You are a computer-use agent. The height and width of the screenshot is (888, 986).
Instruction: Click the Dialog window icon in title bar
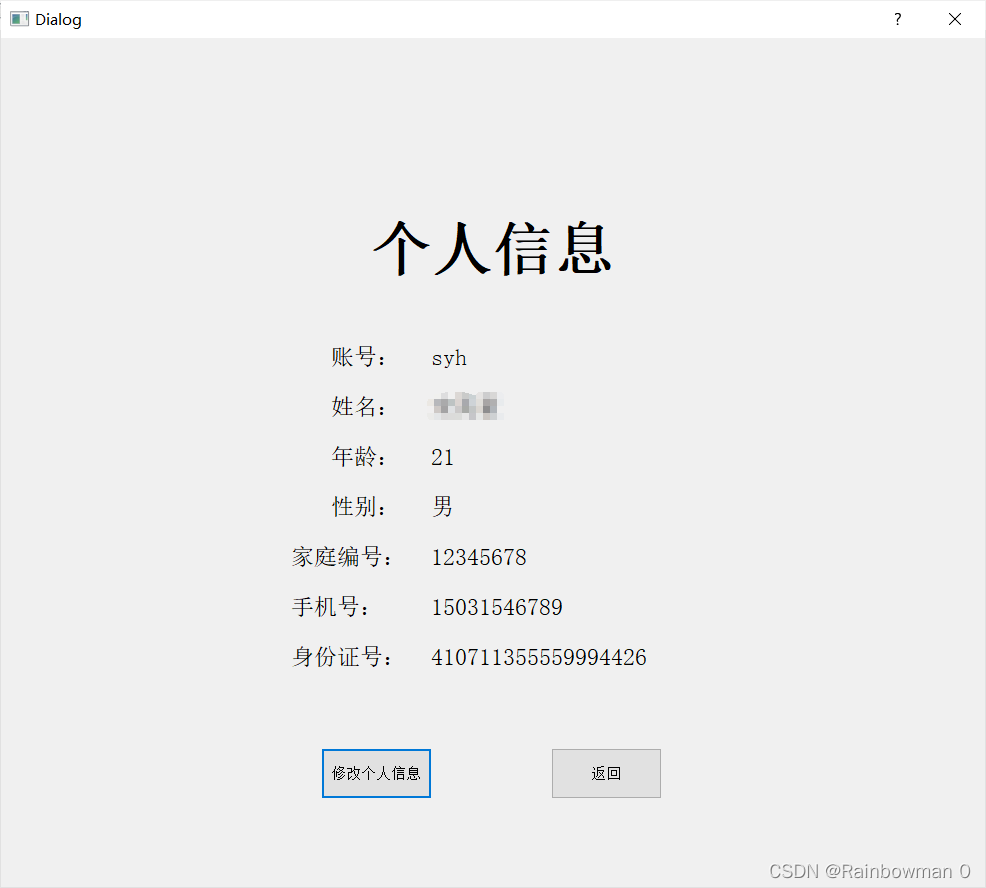[17, 18]
